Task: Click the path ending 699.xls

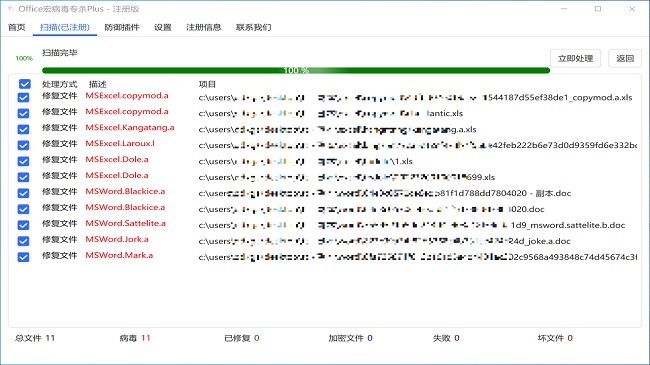Action: [x=347, y=177]
